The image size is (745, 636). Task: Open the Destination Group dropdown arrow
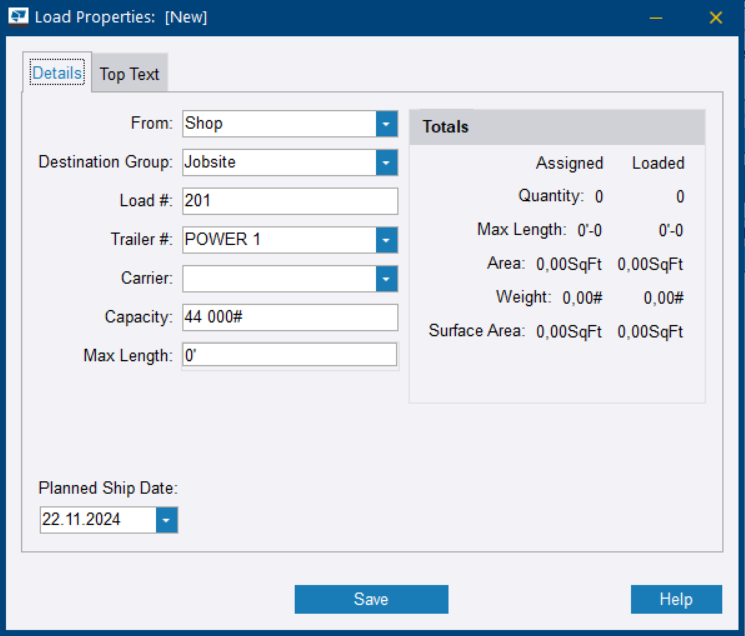click(x=387, y=162)
